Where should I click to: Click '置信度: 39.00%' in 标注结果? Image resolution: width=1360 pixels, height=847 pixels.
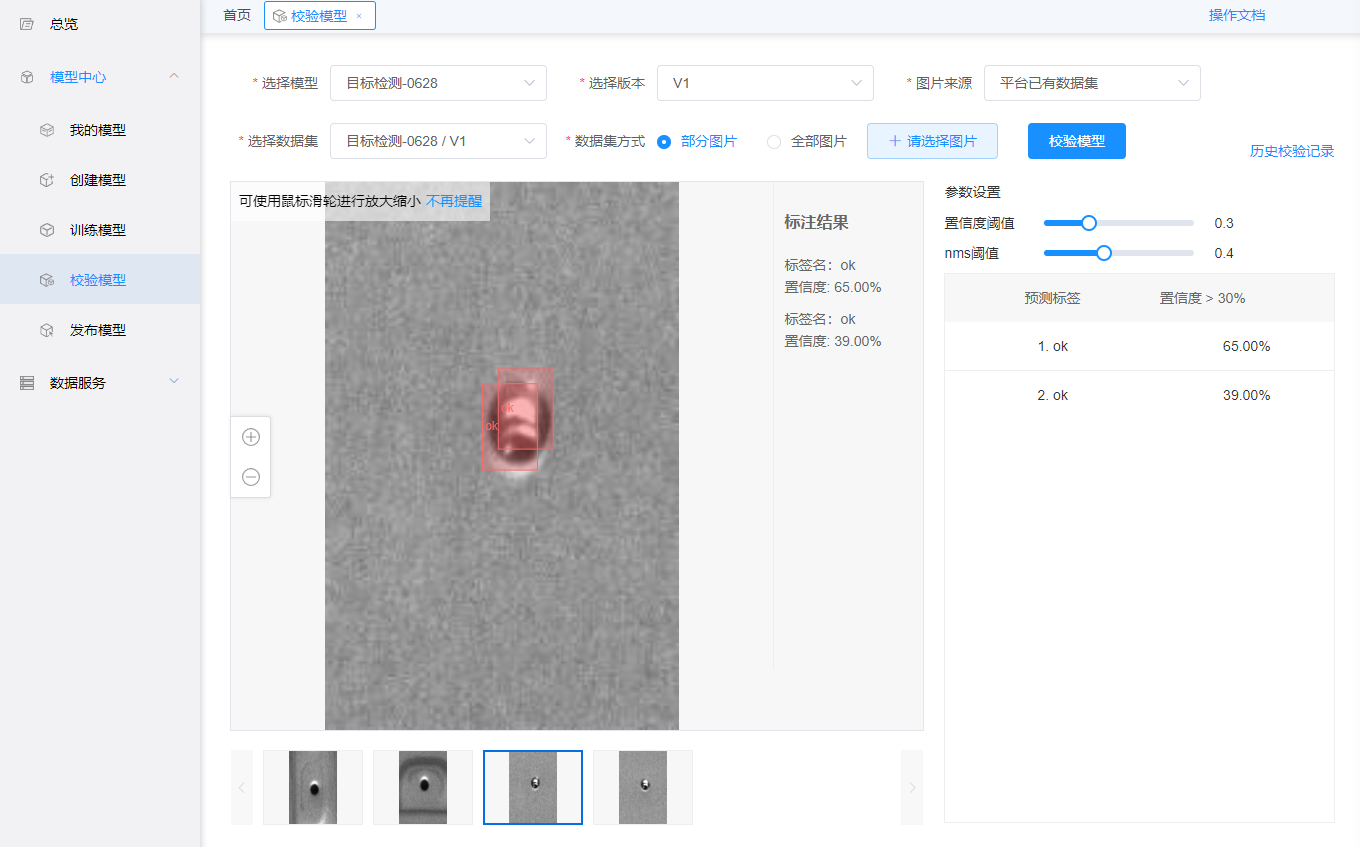pyautogui.click(x=833, y=341)
